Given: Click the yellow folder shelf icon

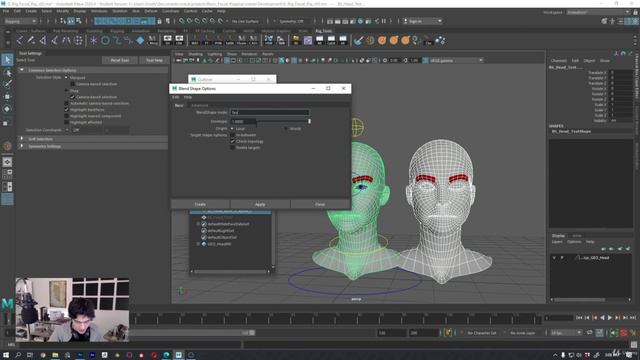Looking at the screenshot, I should pos(296,40).
